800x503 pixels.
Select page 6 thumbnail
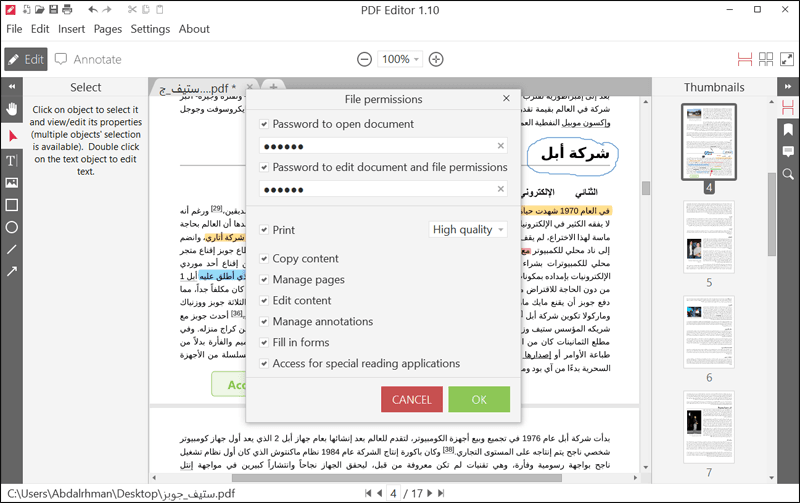(x=709, y=332)
